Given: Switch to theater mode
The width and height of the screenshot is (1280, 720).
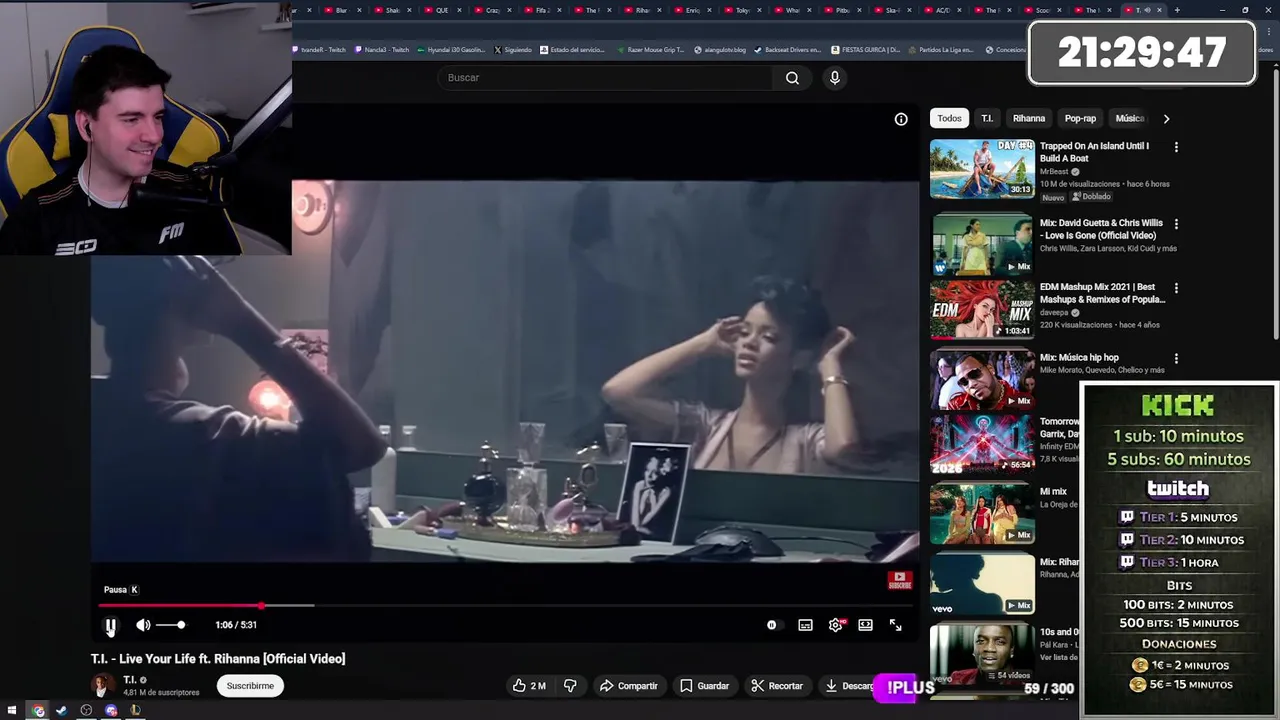Looking at the screenshot, I should point(865,625).
